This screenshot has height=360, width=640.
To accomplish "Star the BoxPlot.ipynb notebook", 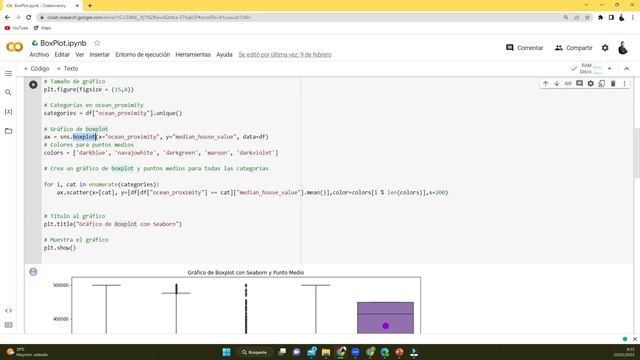I will tap(97, 43).
